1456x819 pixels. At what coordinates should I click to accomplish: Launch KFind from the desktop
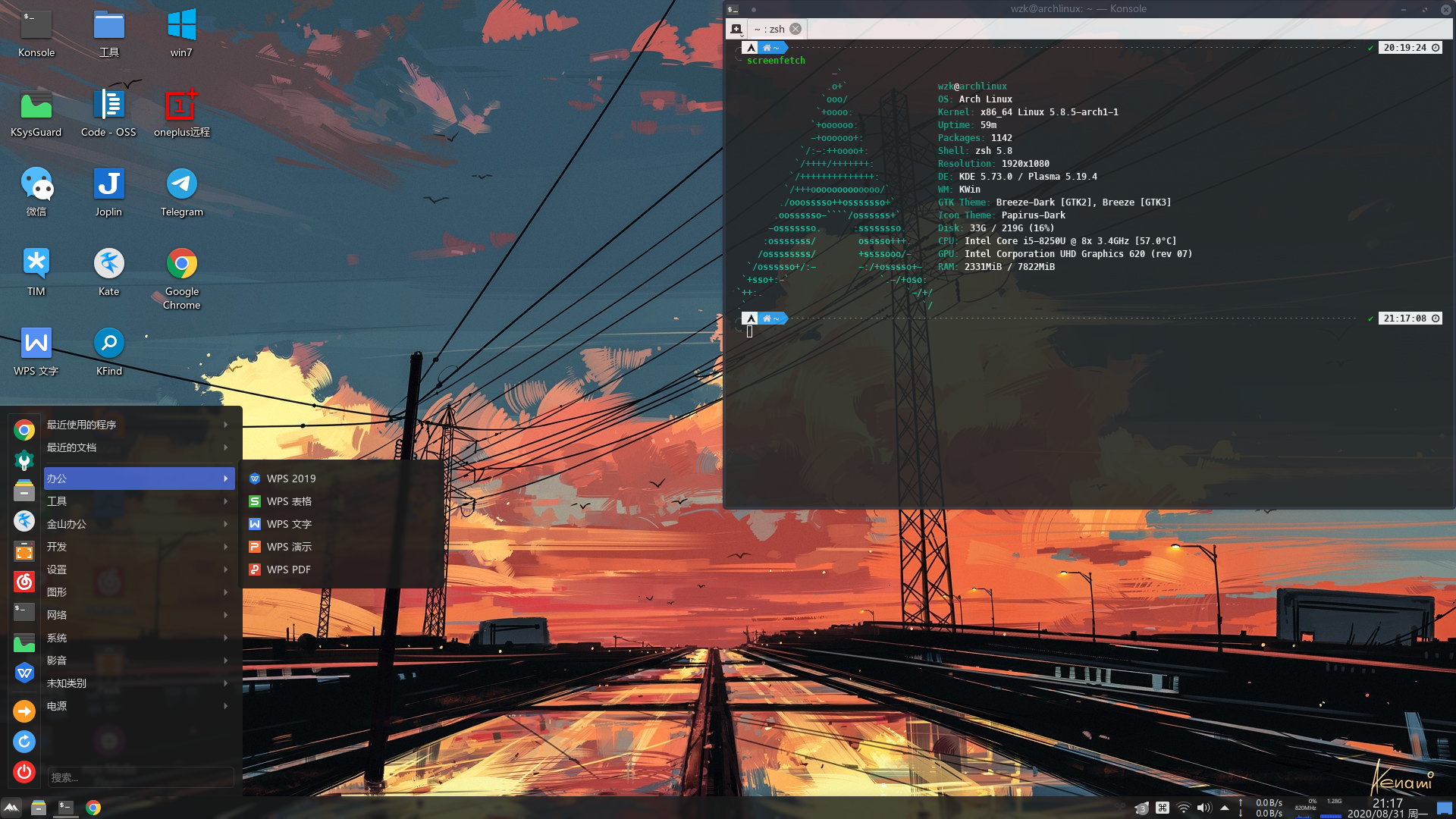tap(108, 352)
